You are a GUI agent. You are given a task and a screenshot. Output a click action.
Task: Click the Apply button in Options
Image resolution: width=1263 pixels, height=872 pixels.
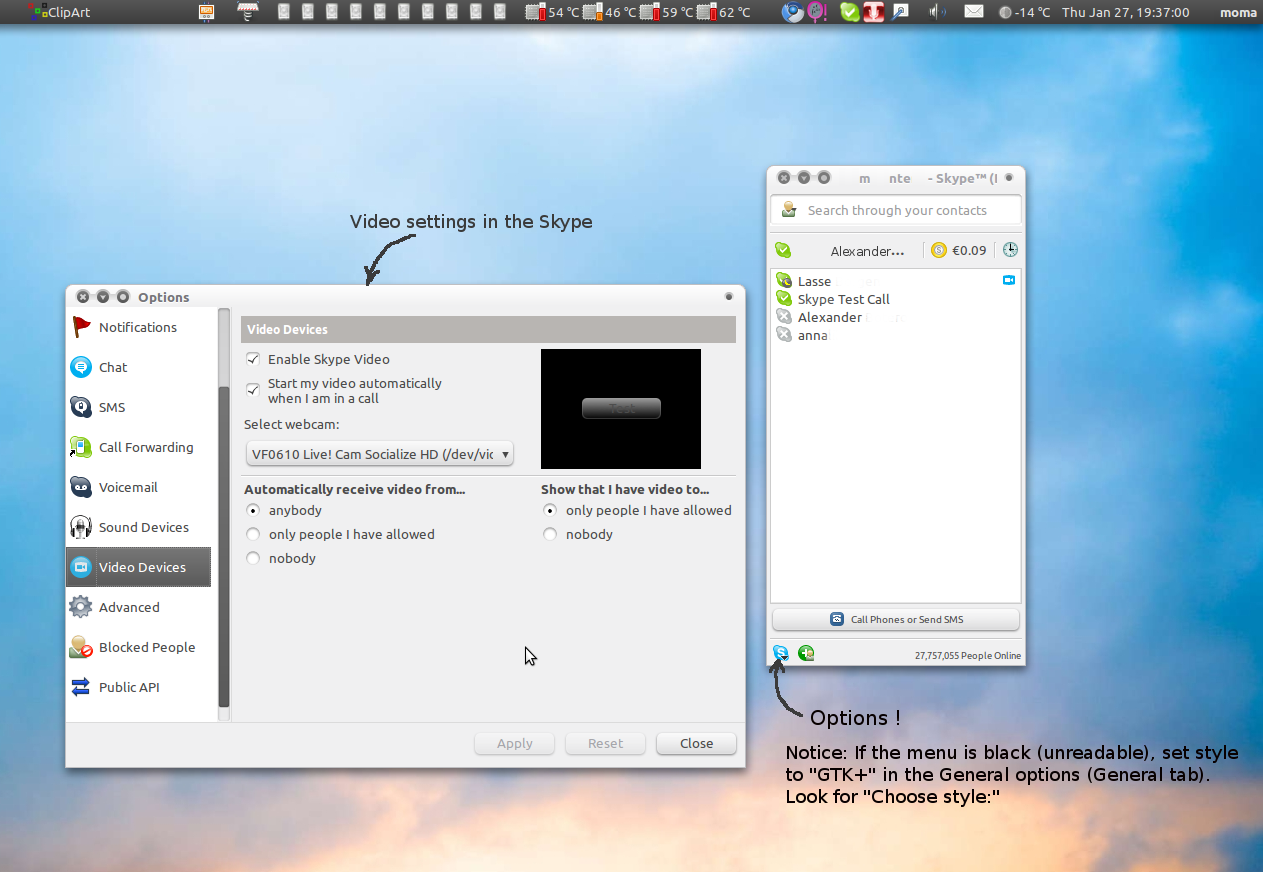coord(515,744)
